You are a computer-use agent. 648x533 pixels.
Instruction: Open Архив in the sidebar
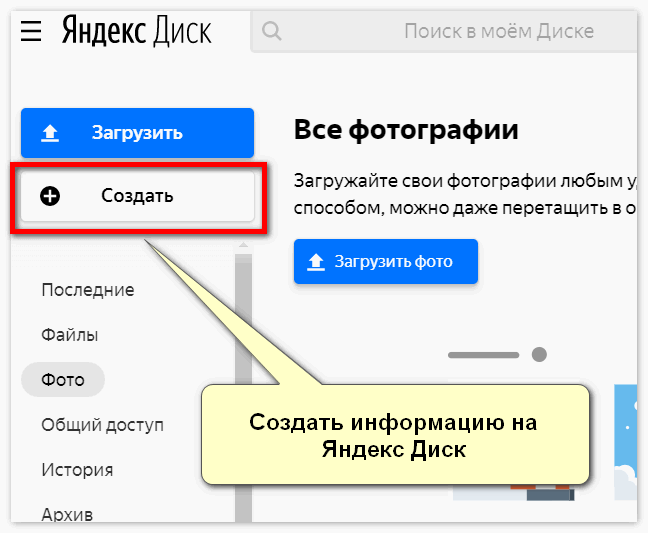coord(67,514)
